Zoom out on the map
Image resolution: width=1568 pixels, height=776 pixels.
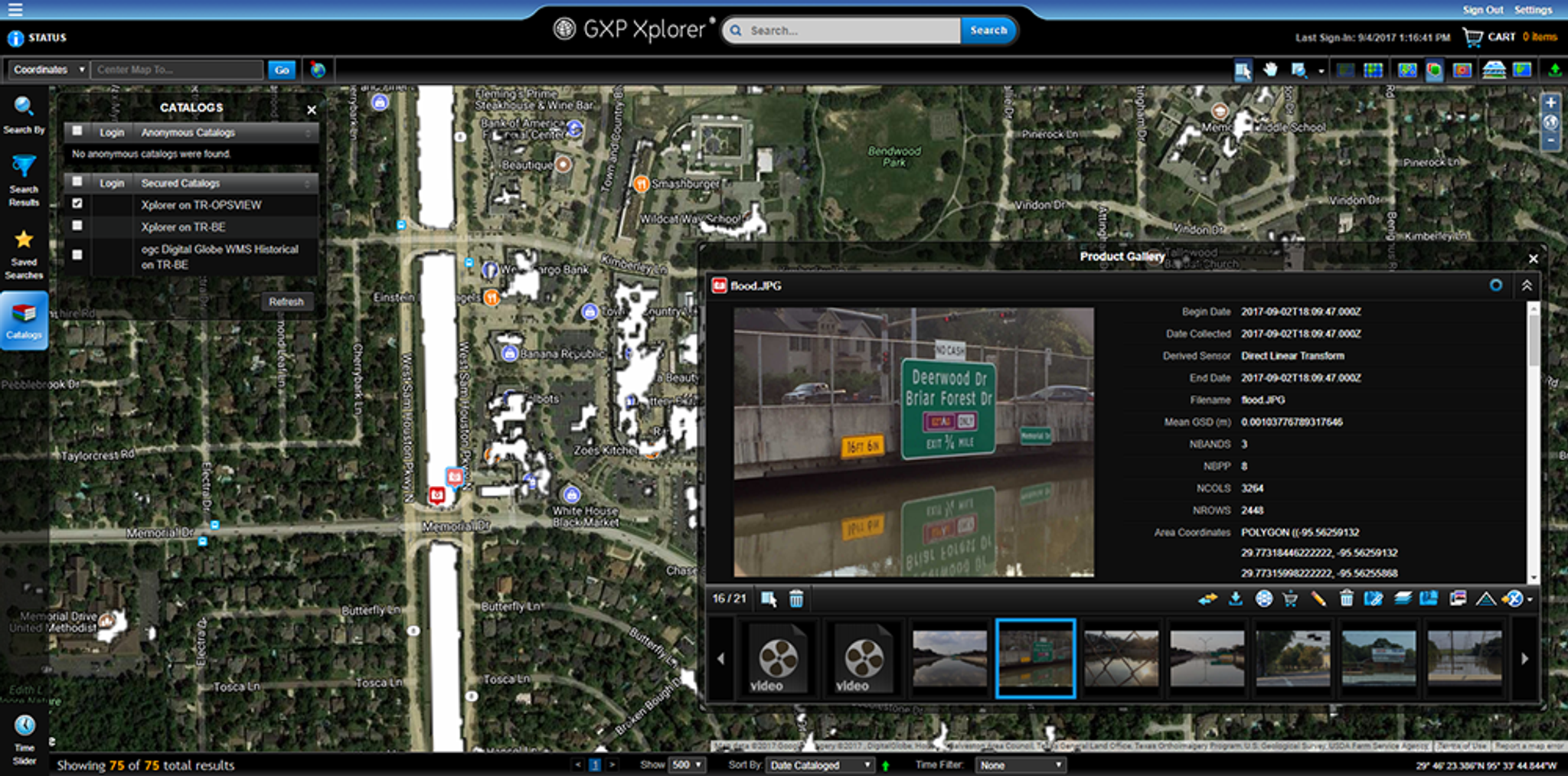click(1550, 141)
